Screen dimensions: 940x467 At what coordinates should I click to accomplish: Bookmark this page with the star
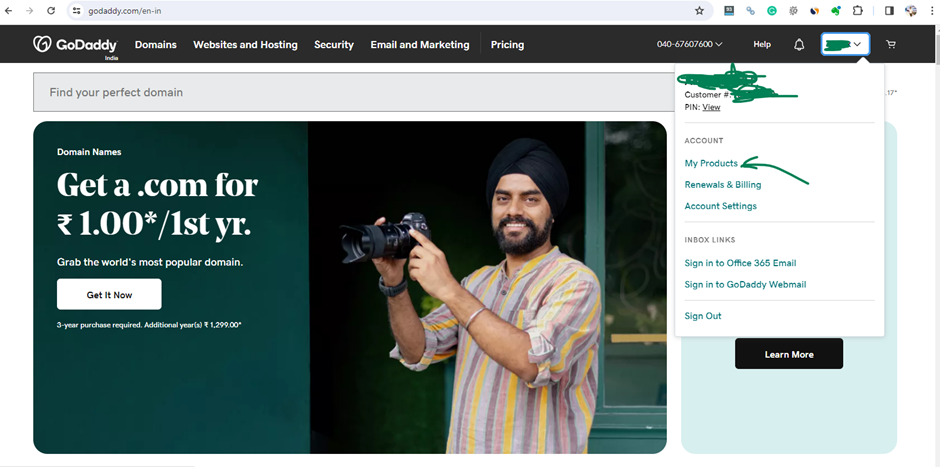699,11
